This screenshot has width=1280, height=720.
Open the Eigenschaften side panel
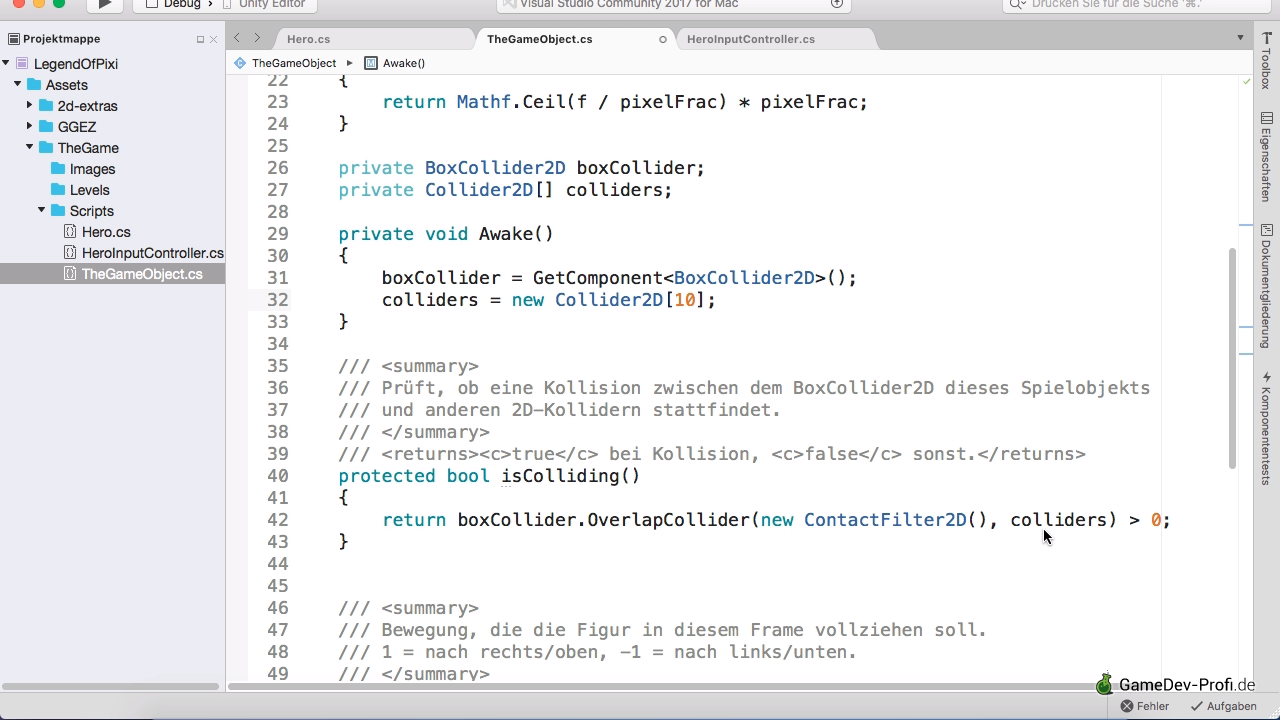(x=1266, y=156)
